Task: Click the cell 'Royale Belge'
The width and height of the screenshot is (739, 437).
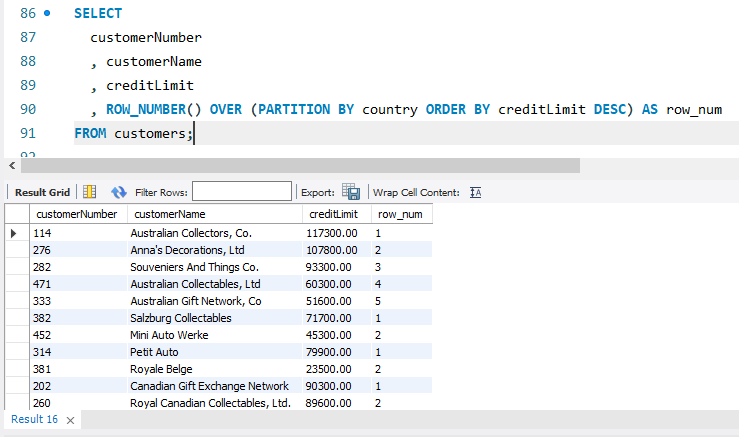Action: click(214, 369)
